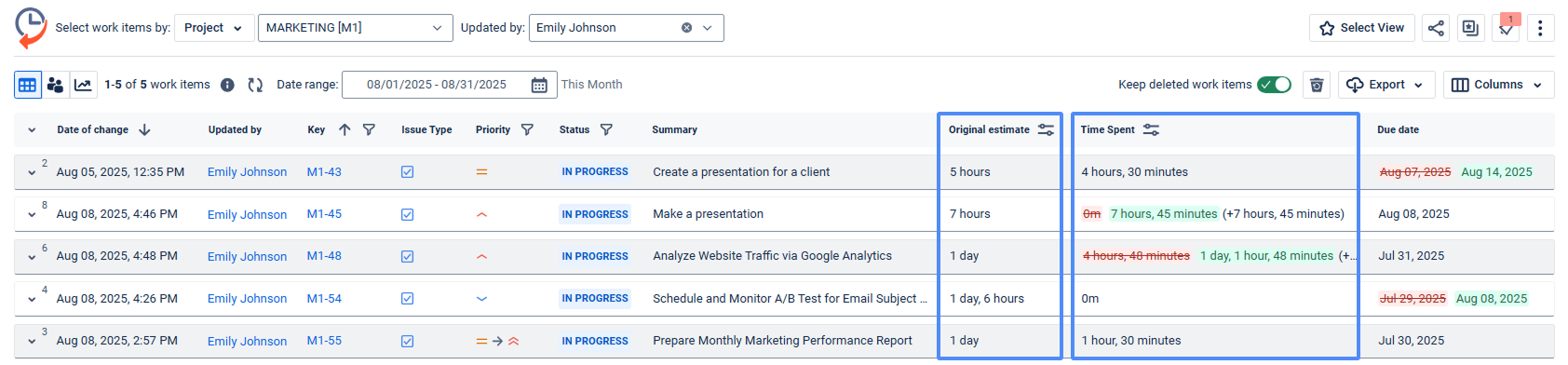
Task: Click the 'This Month' label
Action: coord(591,85)
